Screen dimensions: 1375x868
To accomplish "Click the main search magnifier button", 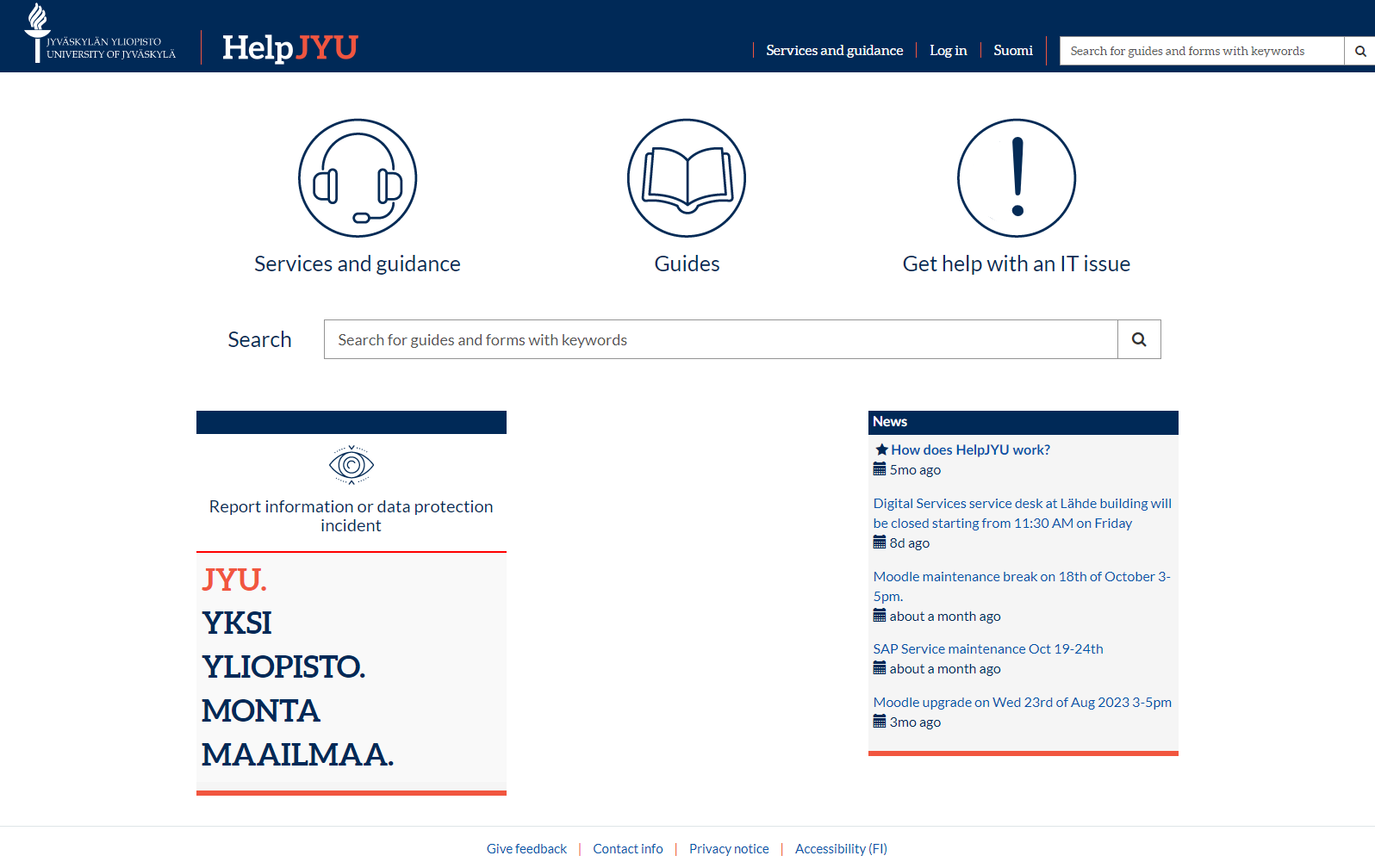I will [1139, 339].
